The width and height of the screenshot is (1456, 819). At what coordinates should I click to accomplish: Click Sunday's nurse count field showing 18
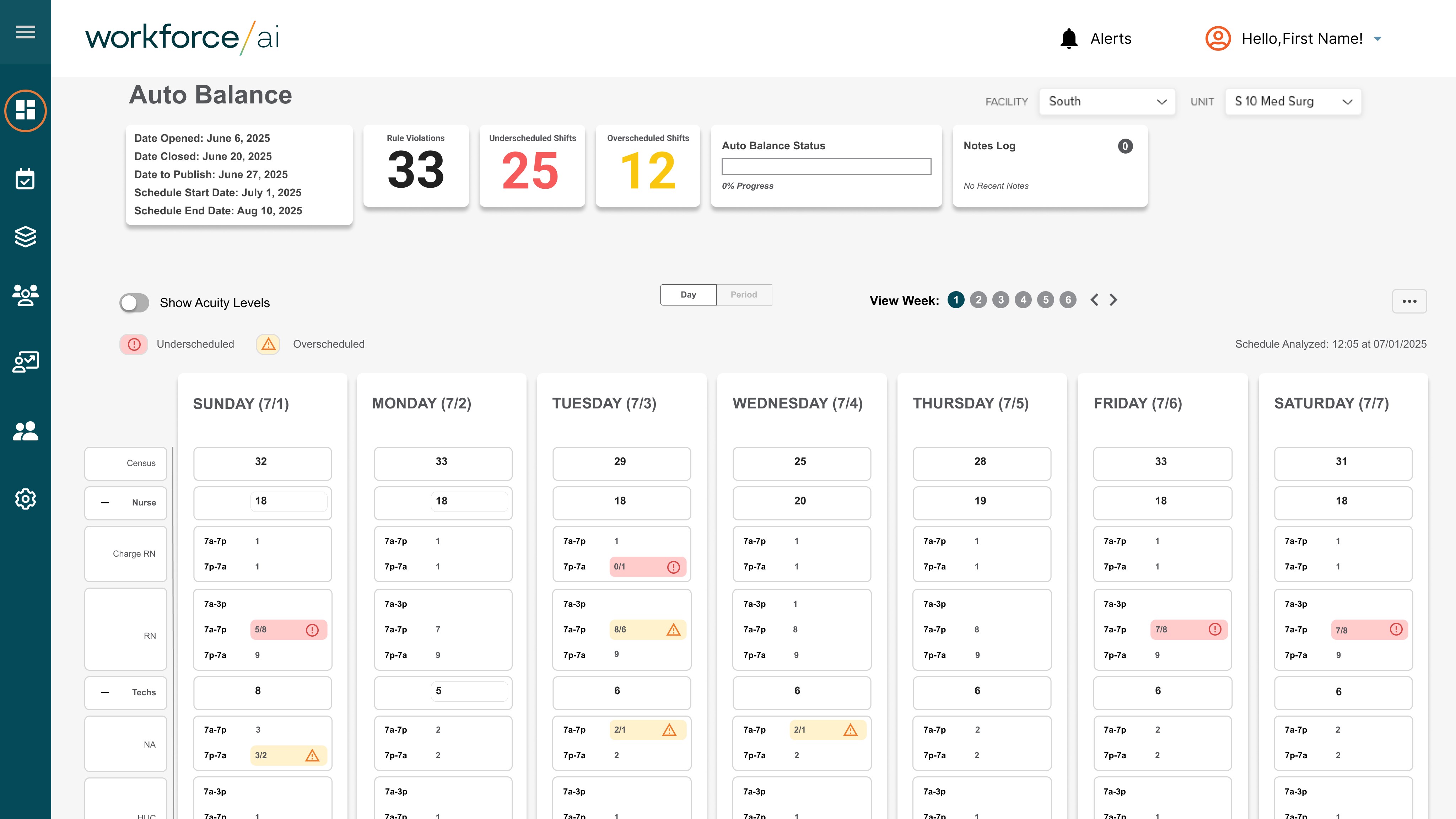pos(288,501)
